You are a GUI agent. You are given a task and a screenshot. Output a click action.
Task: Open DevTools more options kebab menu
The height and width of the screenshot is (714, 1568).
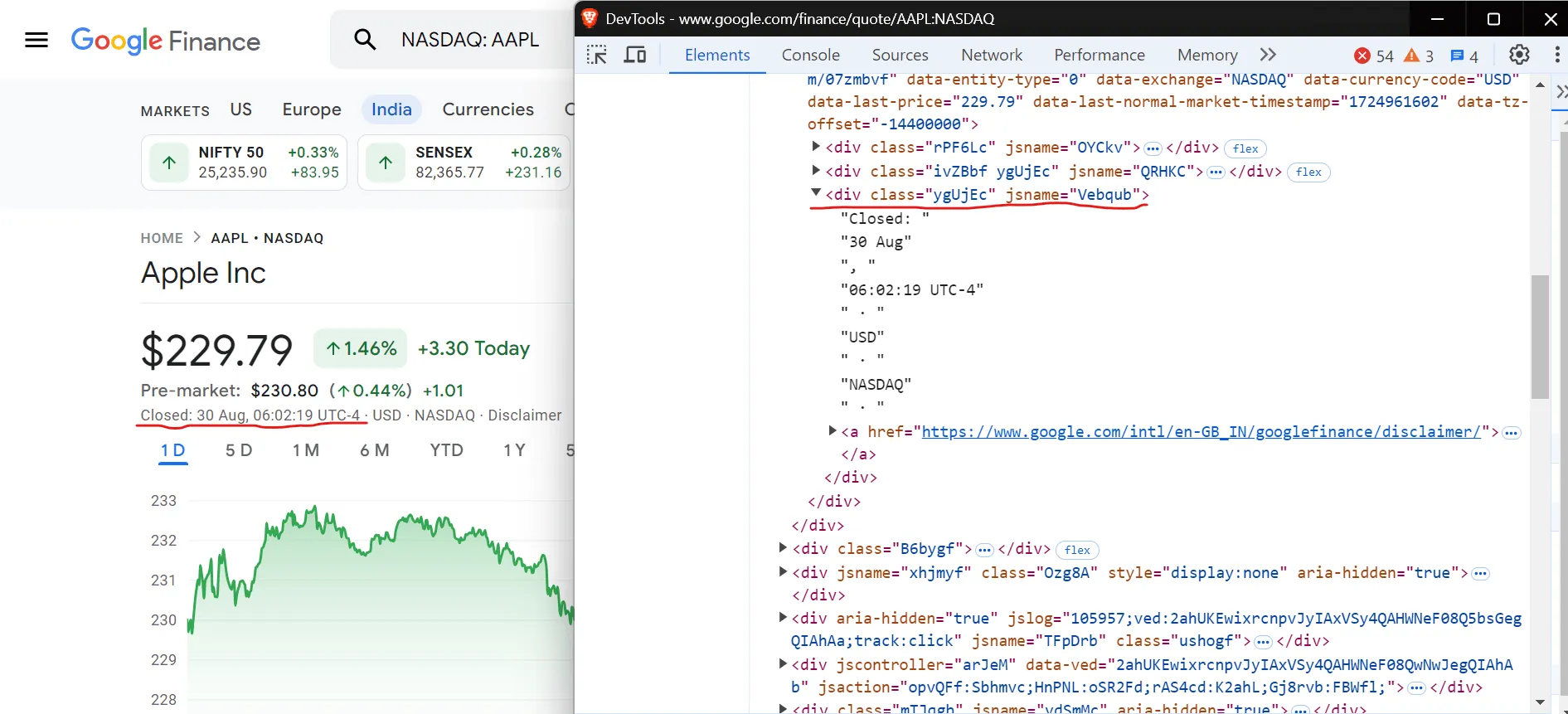[x=1556, y=55]
